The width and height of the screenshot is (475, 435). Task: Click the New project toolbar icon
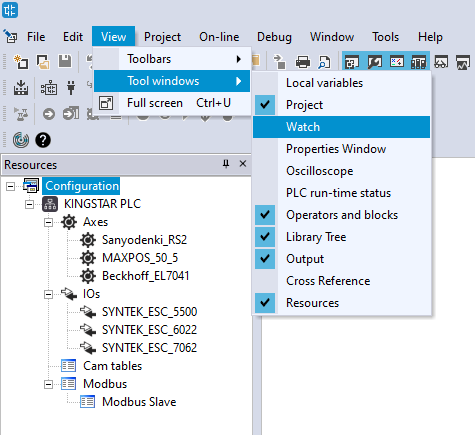[x=21, y=62]
